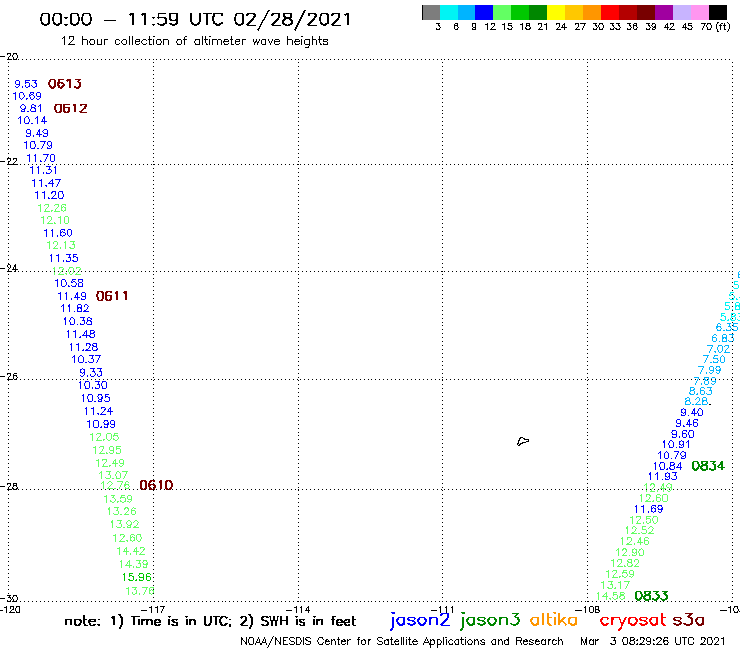Select the cryosat satellite legend label
740x650 pixels.
[633, 621]
